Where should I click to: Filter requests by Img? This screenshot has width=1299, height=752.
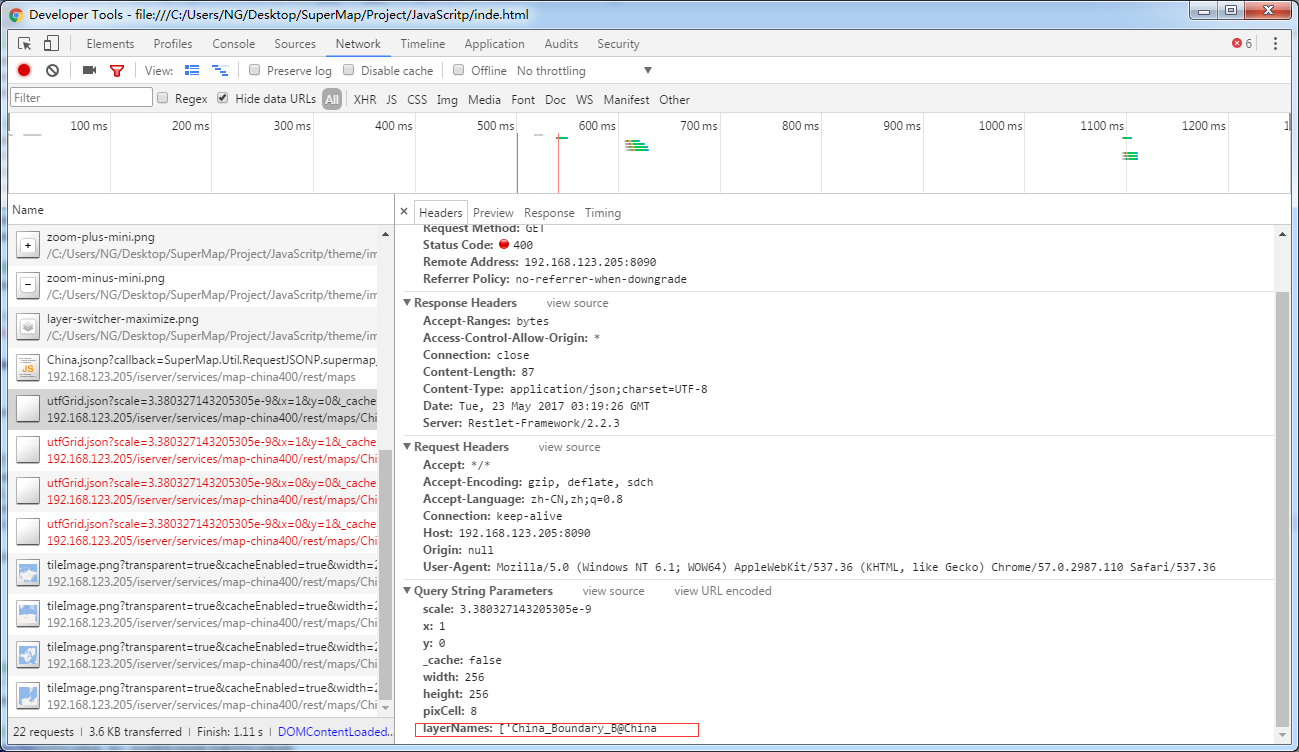[x=447, y=99]
